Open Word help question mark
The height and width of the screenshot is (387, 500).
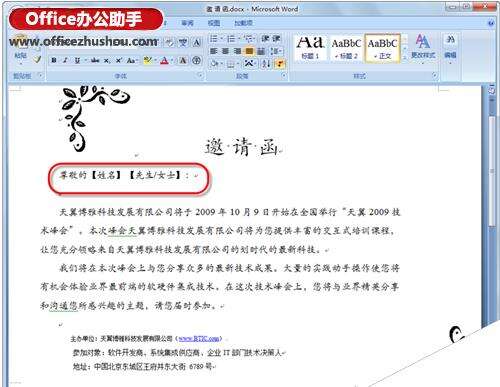click(491, 23)
